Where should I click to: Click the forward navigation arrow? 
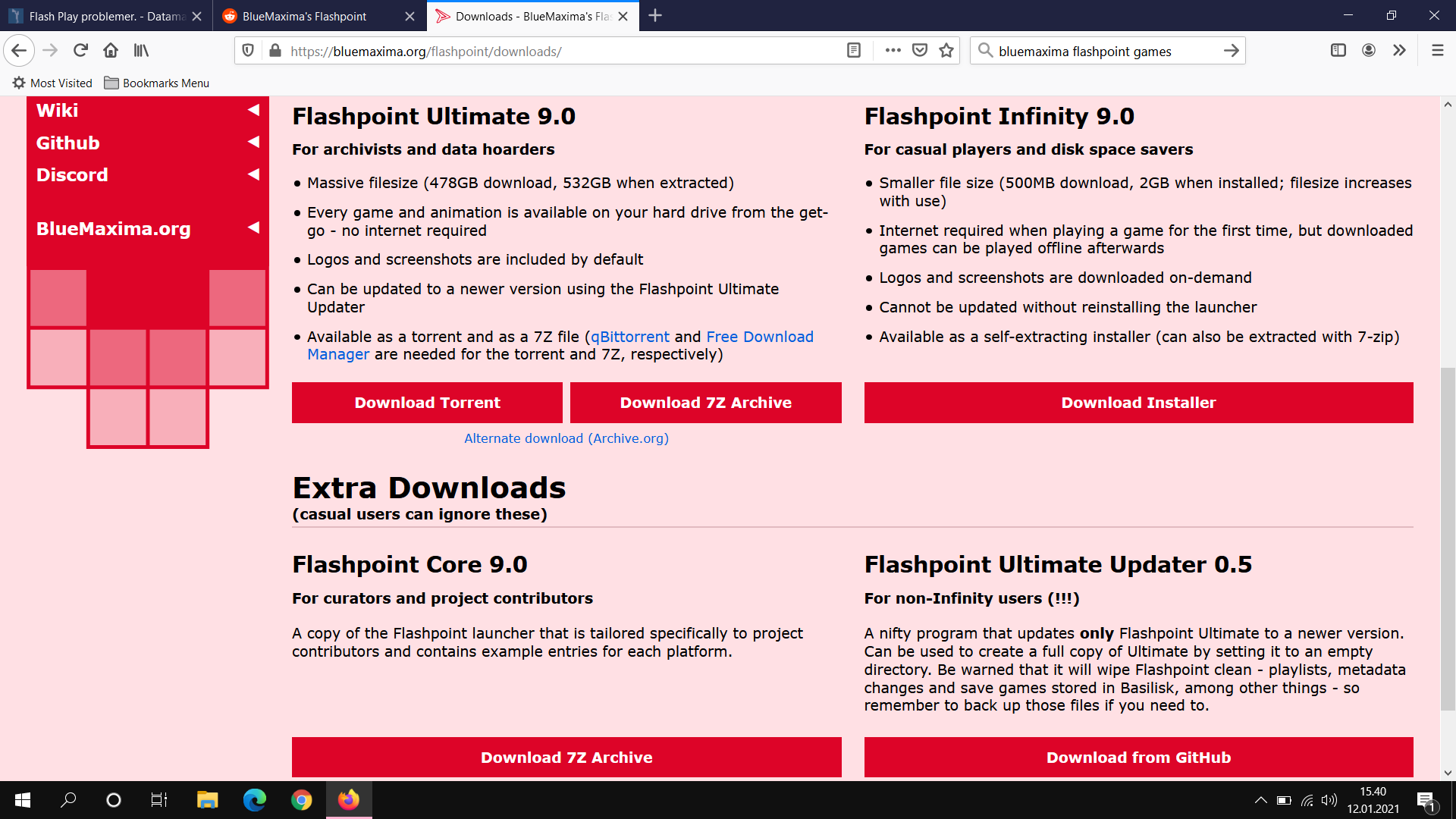50,51
